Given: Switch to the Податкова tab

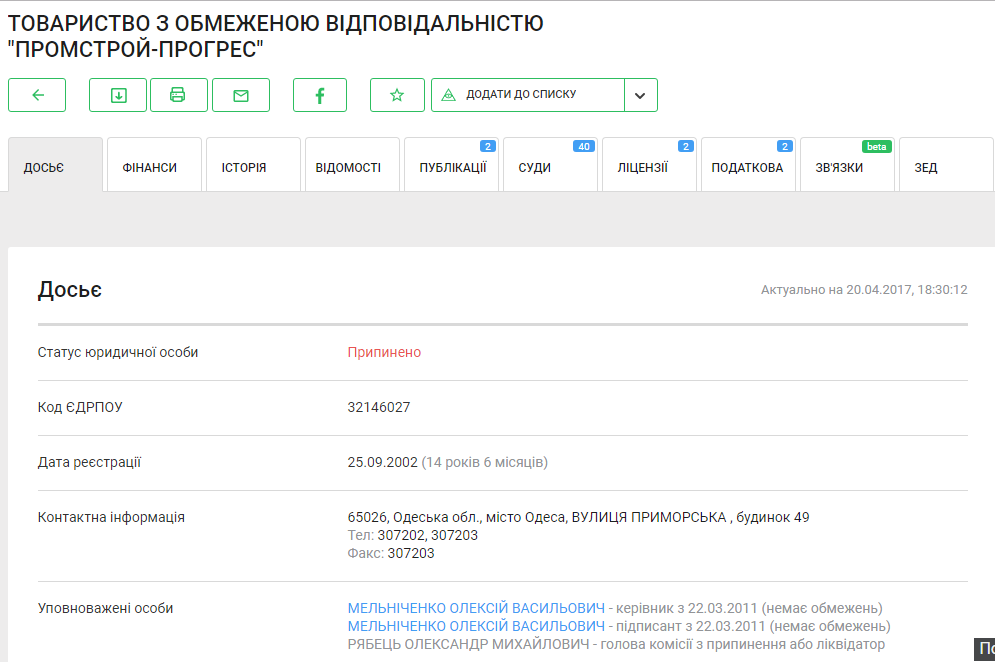Looking at the screenshot, I should (748, 166).
